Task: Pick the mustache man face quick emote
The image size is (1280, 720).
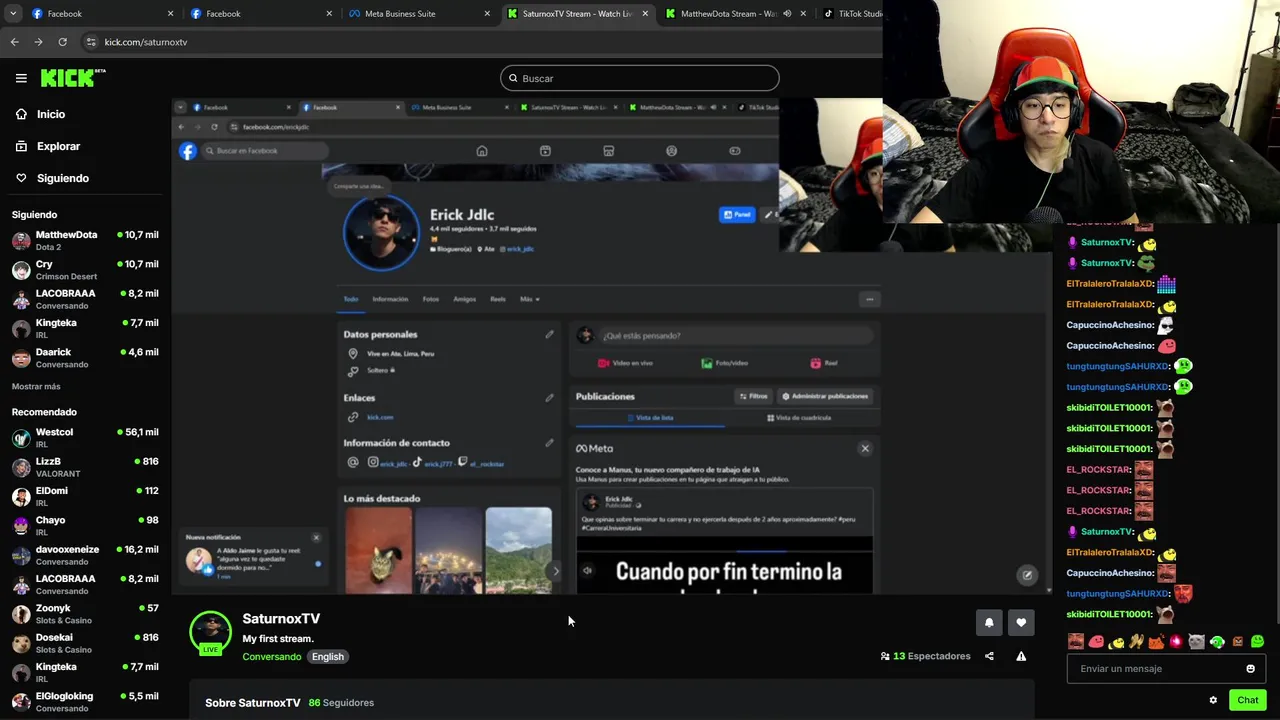Action: tap(1075, 641)
